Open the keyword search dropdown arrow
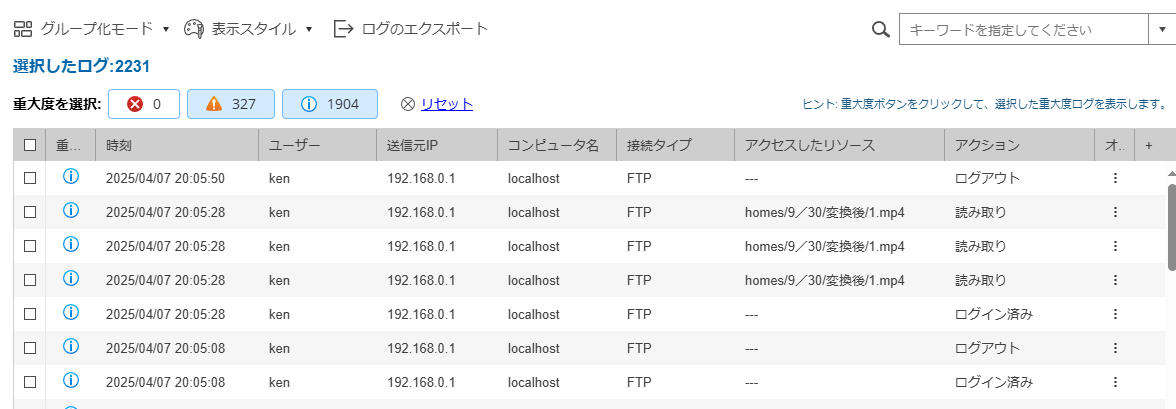Viewport: 1176px width, 409px height. (x=1158, y=30)
